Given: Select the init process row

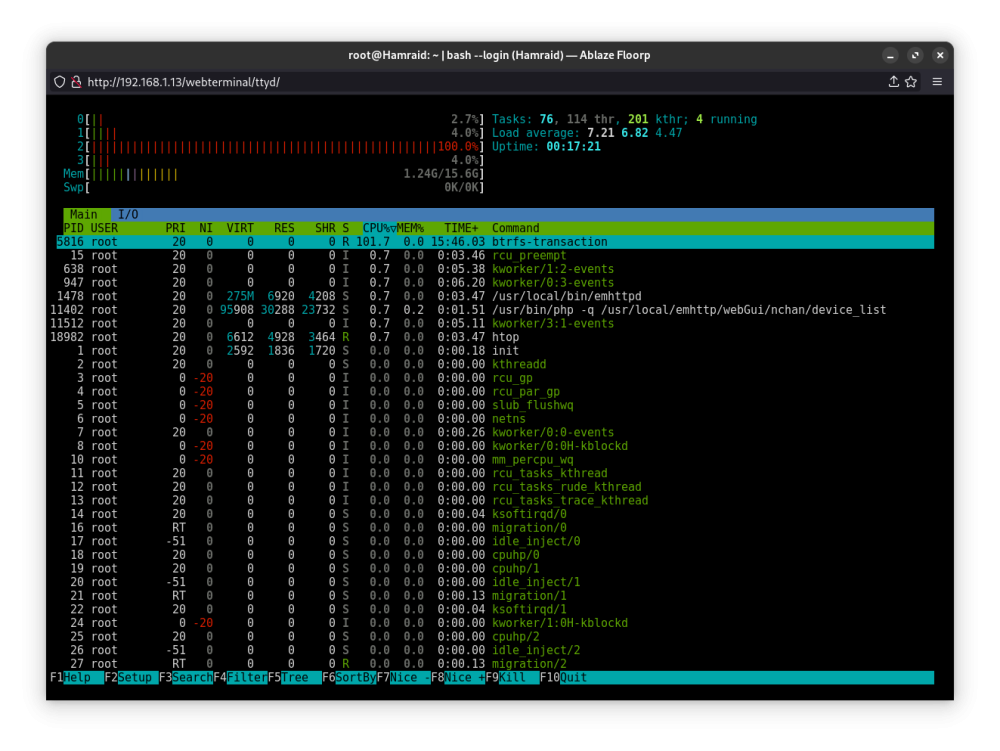Looking at the screenshot, I should pyautogui.click(x=495, y=351).
